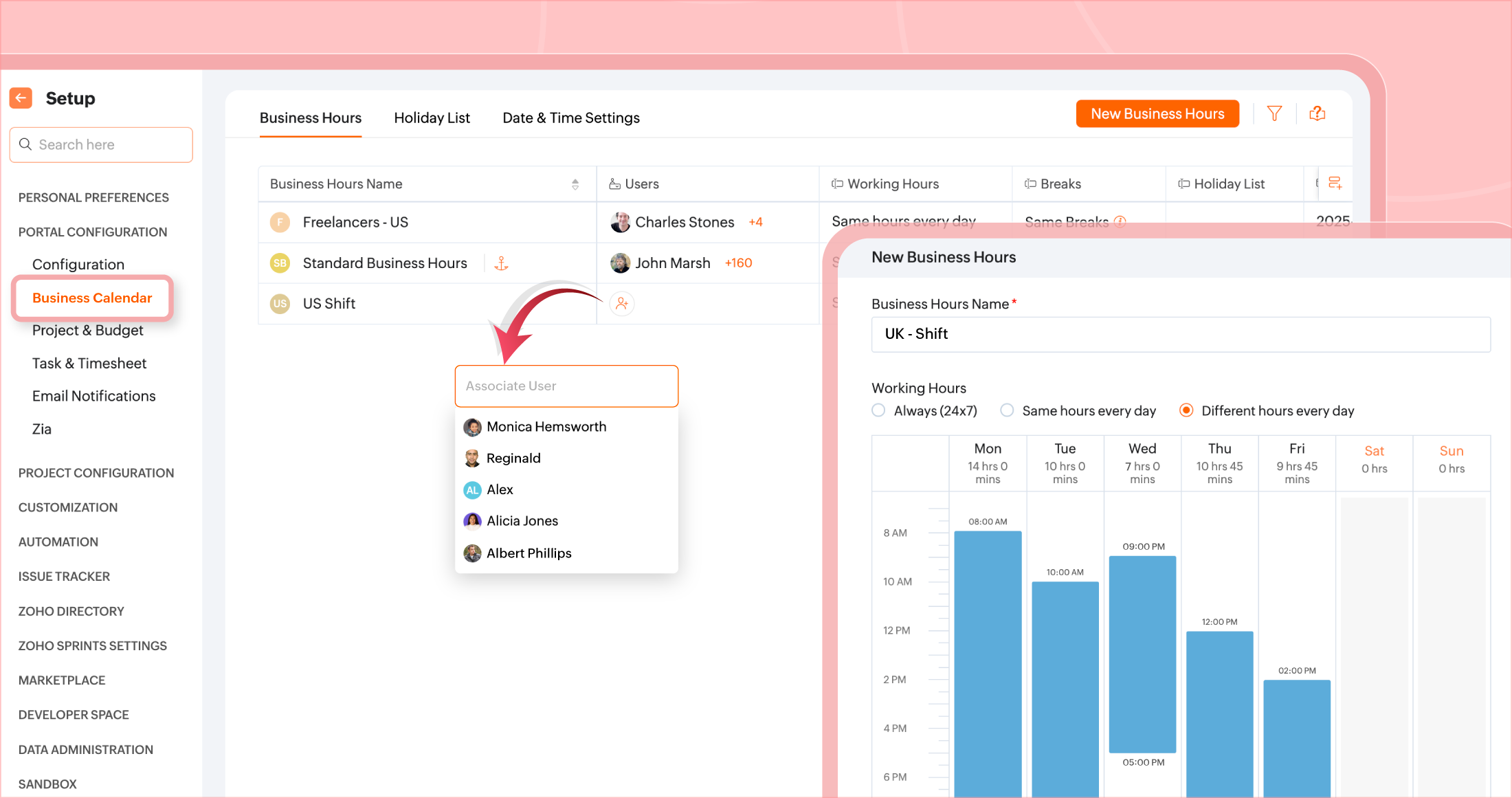This screenshot has height=798, width=1512.
Task: Click the export icon next to filter
Action: point(1317,113)
